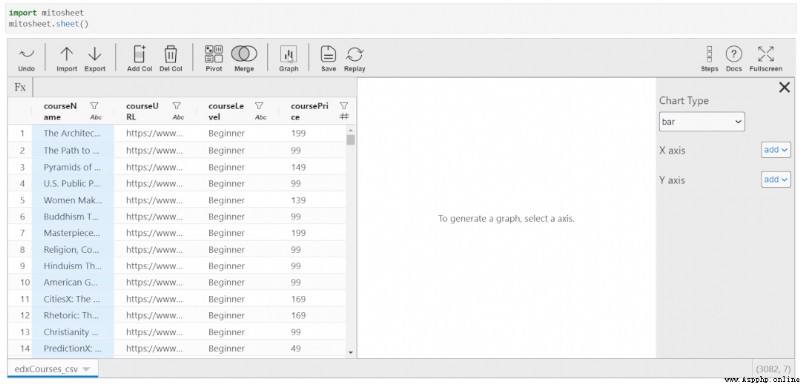Click Abc type badge of courseLevel
The image size is (800, 384).
pyautogui.click(x=260, y=117)
